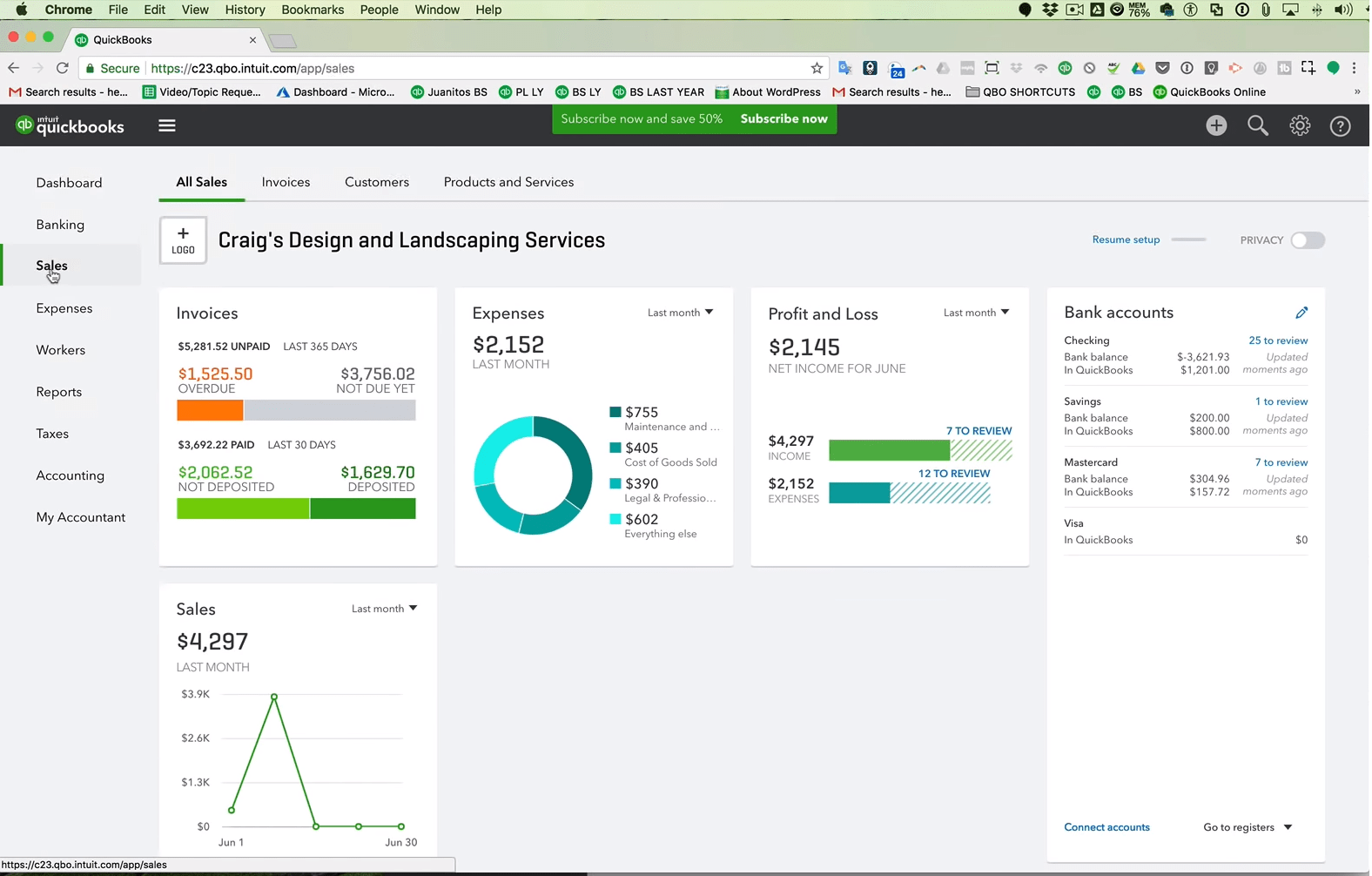Click peak point on Sales line chart
The image size is (1372, 876).
pos(274,697)
